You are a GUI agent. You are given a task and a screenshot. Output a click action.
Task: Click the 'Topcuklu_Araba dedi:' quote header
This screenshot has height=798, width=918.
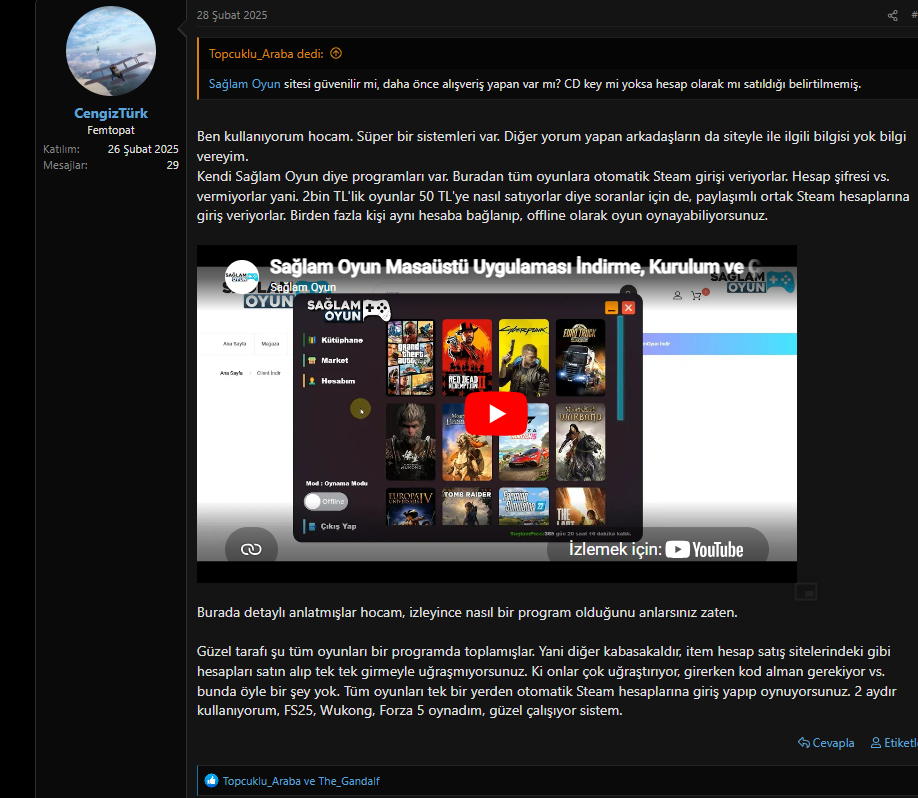click(266, 54)
